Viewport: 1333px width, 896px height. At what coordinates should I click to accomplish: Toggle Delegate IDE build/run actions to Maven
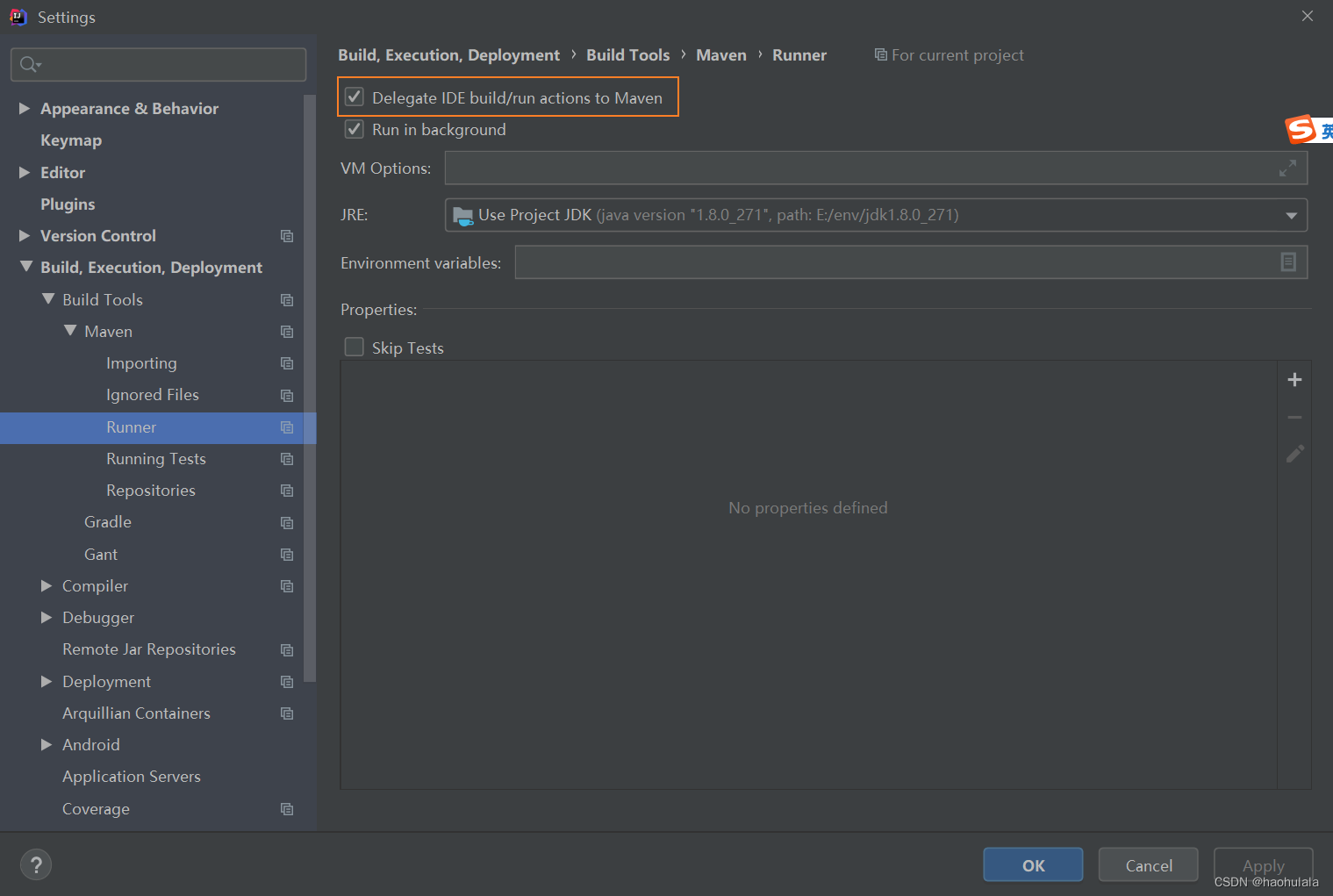355,97
